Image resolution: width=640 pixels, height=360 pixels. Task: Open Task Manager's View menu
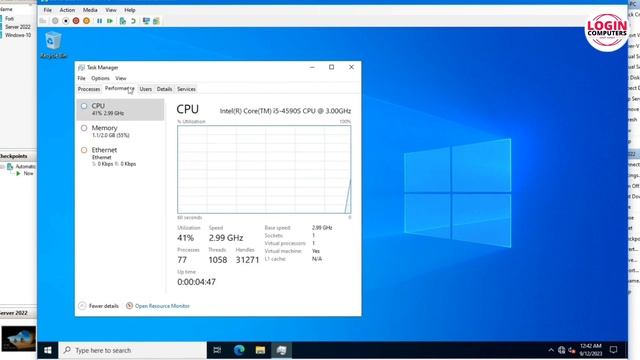click(x=121, y=78)
